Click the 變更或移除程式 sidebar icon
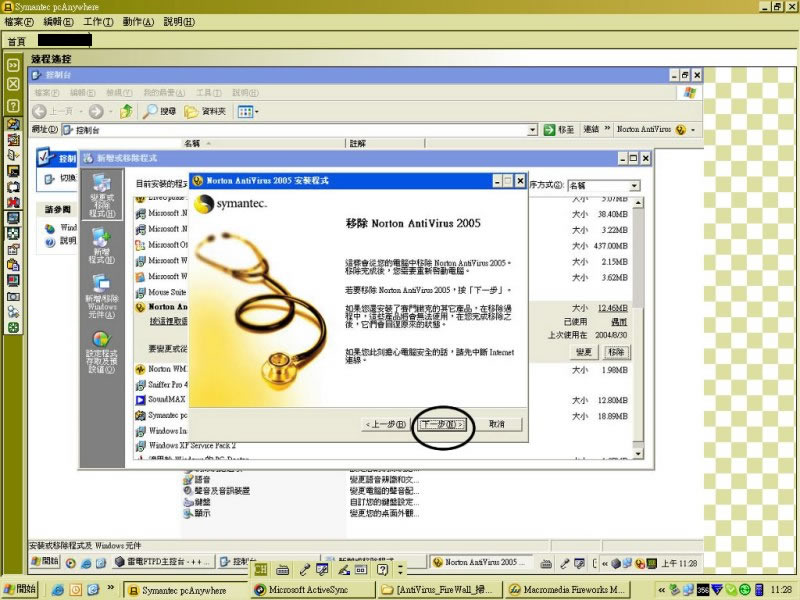This screenshot has height=600, width=800. pyautogui.click(x=102, y=196)
